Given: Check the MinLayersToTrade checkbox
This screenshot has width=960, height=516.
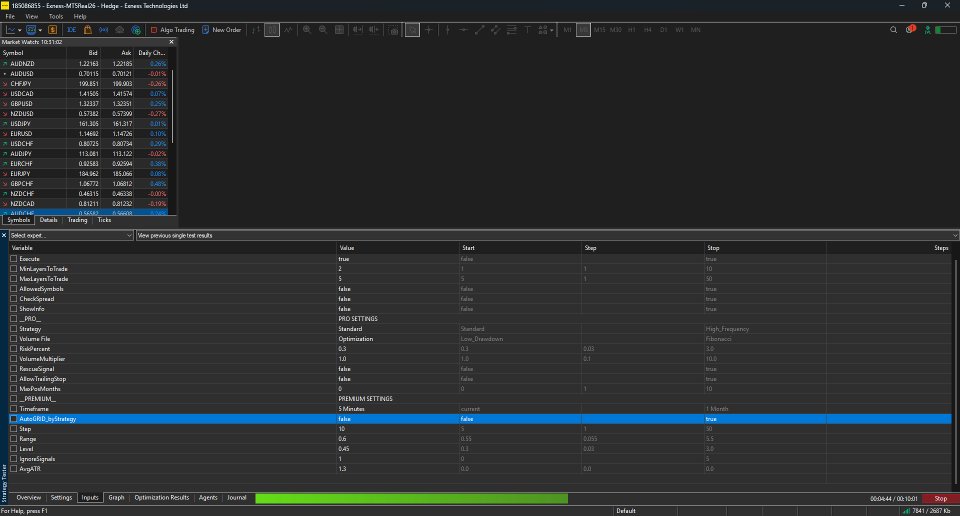Looking at the screenshot, I should (x=13, y=269).
